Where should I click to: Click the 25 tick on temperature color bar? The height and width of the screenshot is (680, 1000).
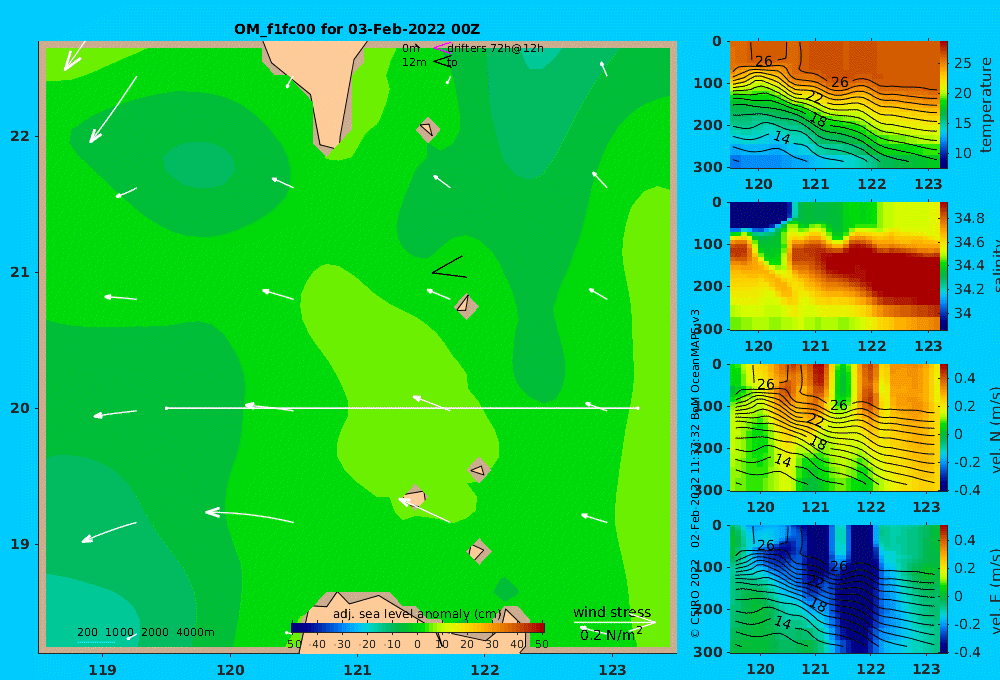point(963,63)
